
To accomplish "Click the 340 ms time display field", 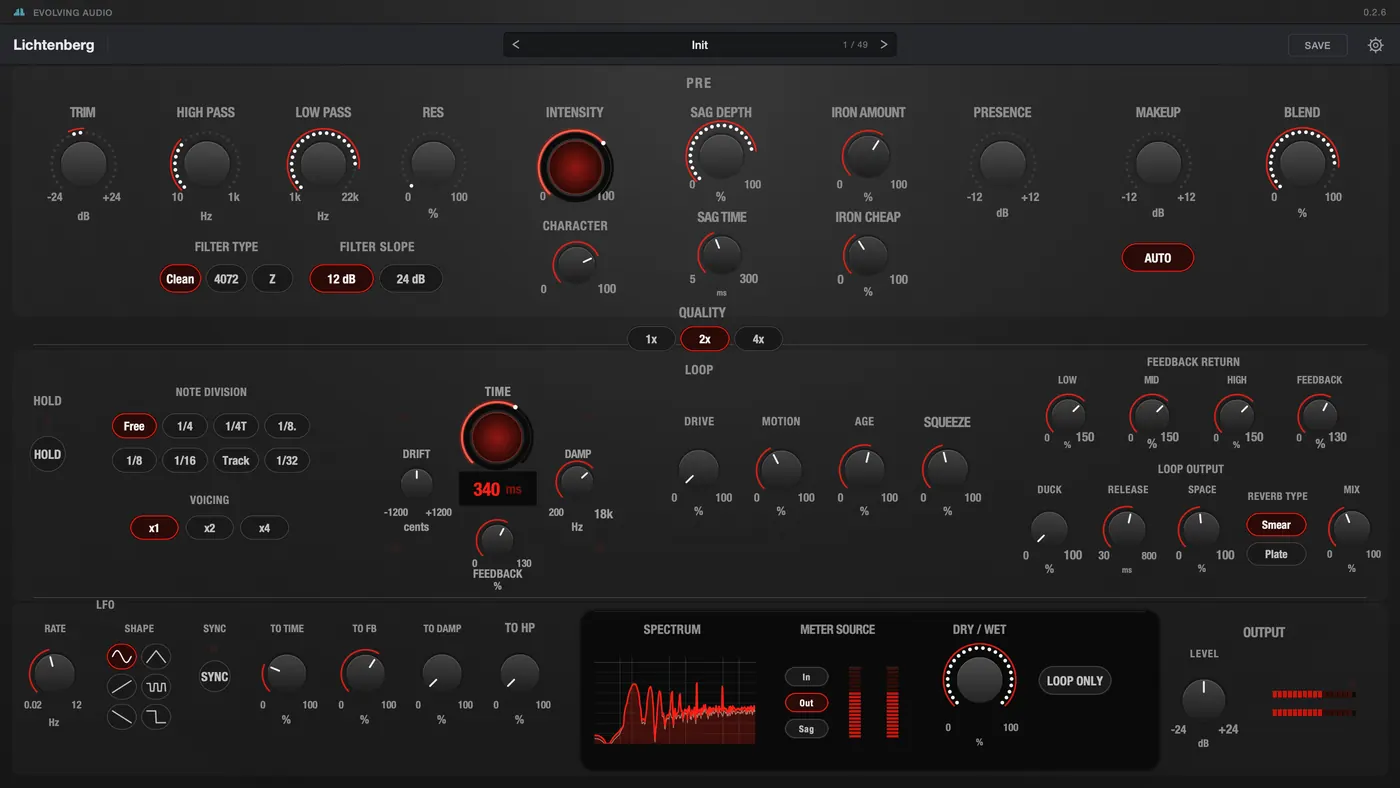I will [x=497, y=489].
